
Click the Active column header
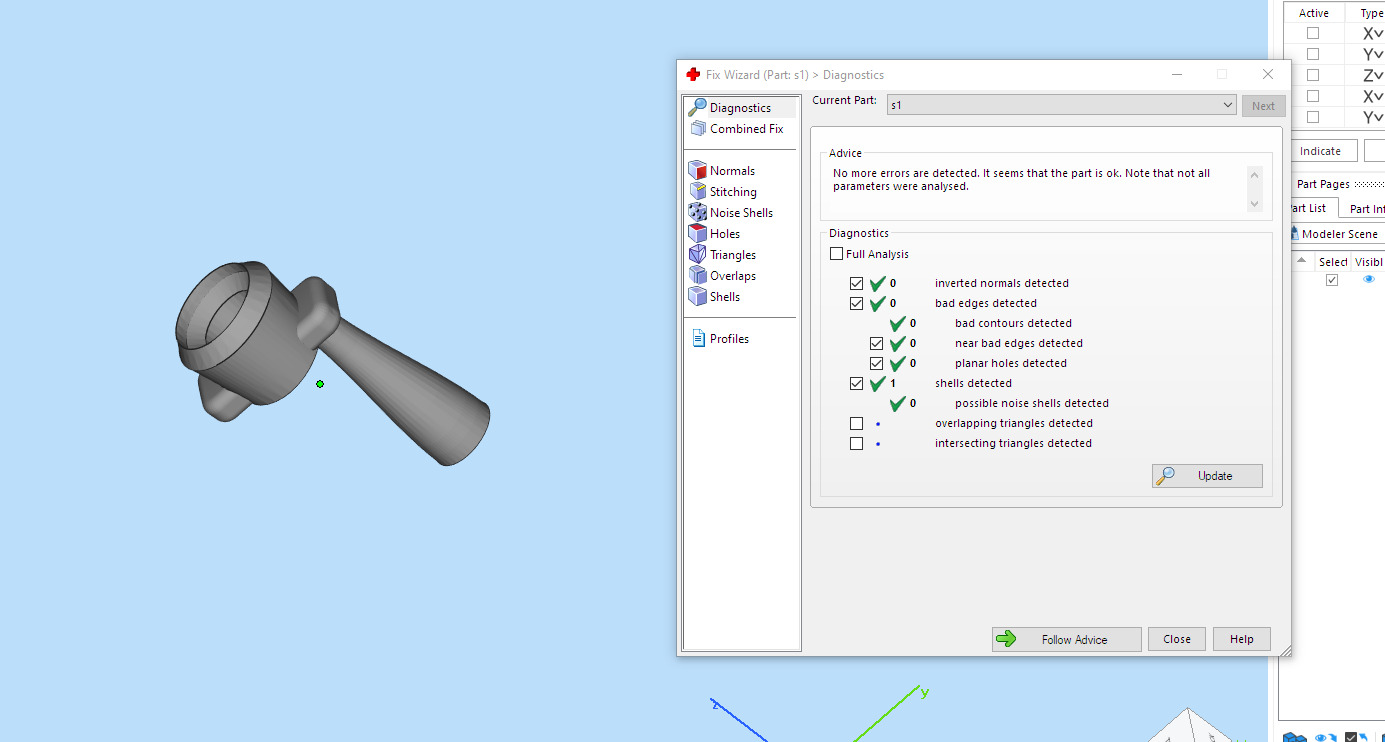pyautogui.click(x=1313, y=13)
